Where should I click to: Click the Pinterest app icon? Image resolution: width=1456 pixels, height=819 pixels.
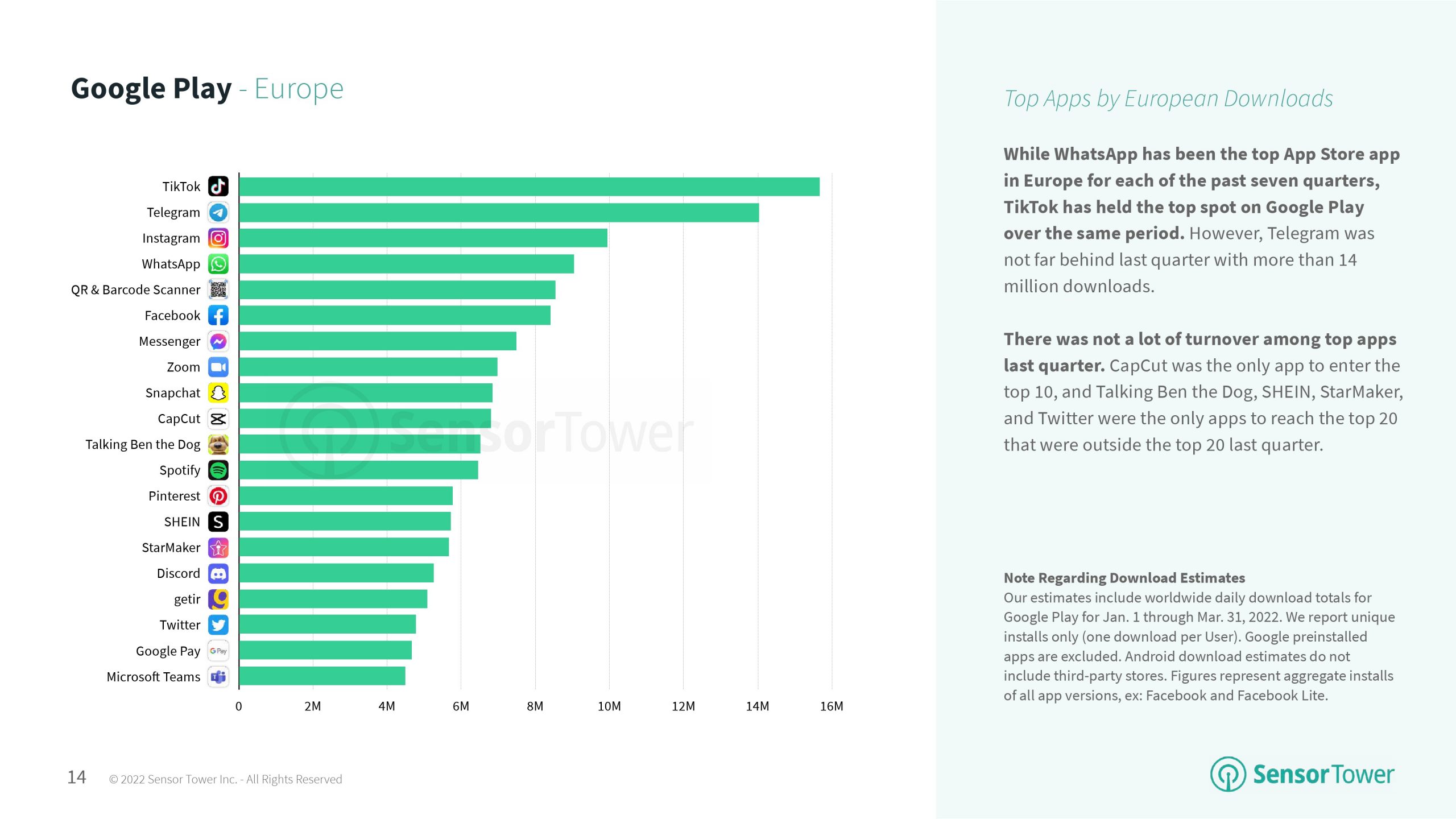point(218,496)
